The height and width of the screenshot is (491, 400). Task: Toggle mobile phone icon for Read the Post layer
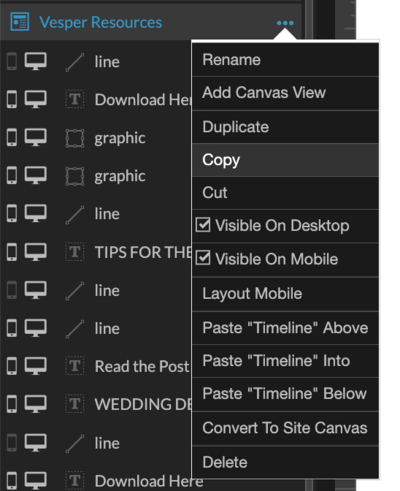tap(12, 366)
